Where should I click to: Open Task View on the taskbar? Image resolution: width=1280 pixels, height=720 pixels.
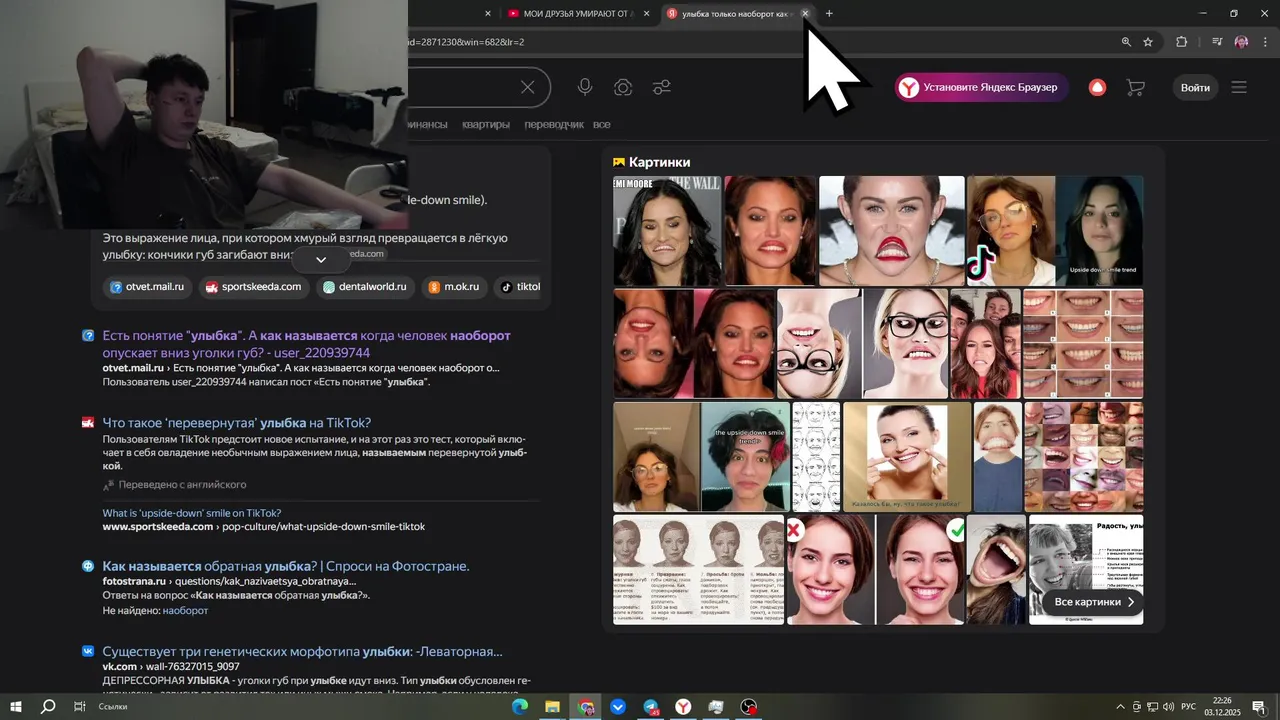pyautogui.click(x=79, y=706)
